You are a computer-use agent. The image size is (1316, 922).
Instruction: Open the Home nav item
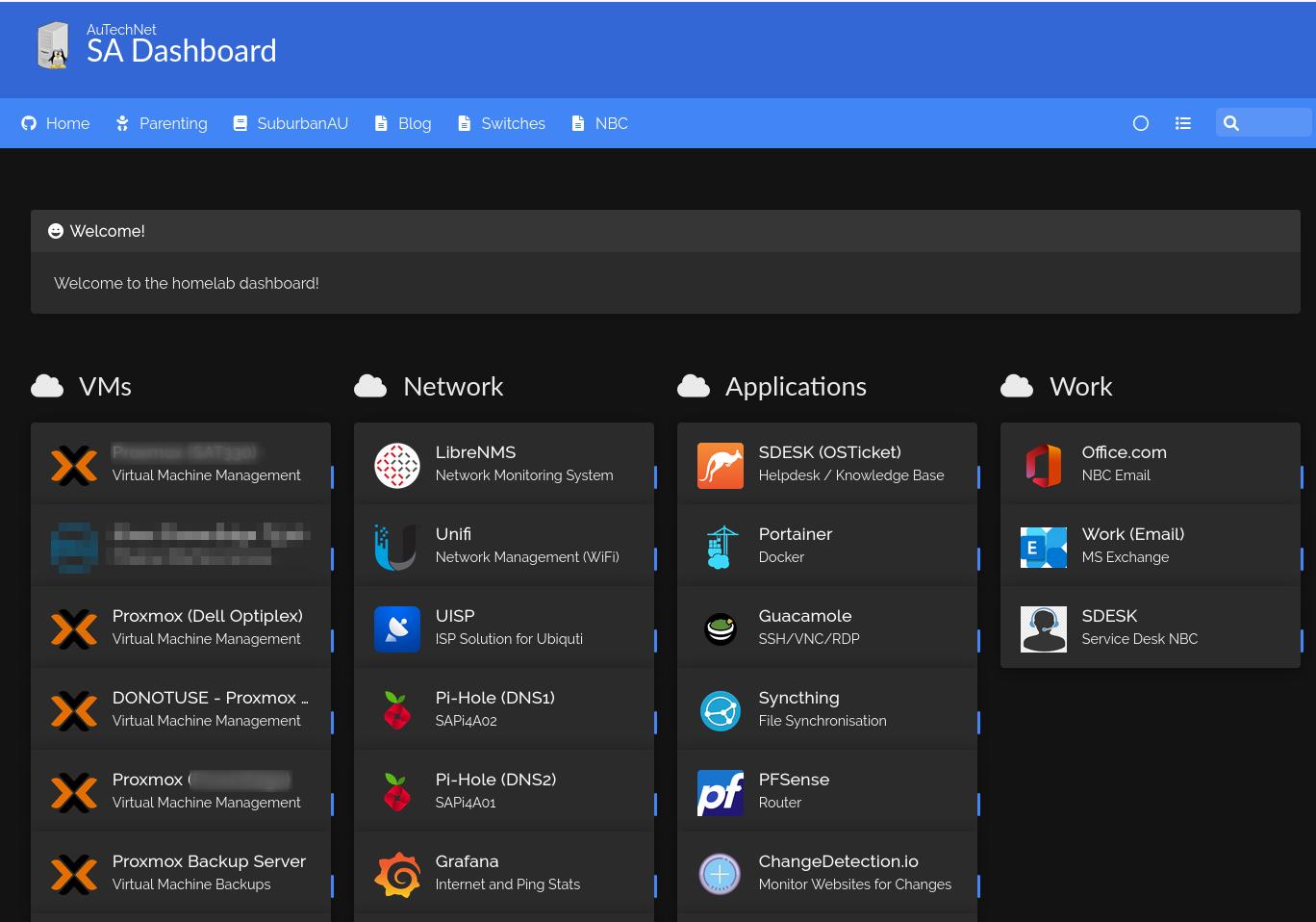(56, 123)
